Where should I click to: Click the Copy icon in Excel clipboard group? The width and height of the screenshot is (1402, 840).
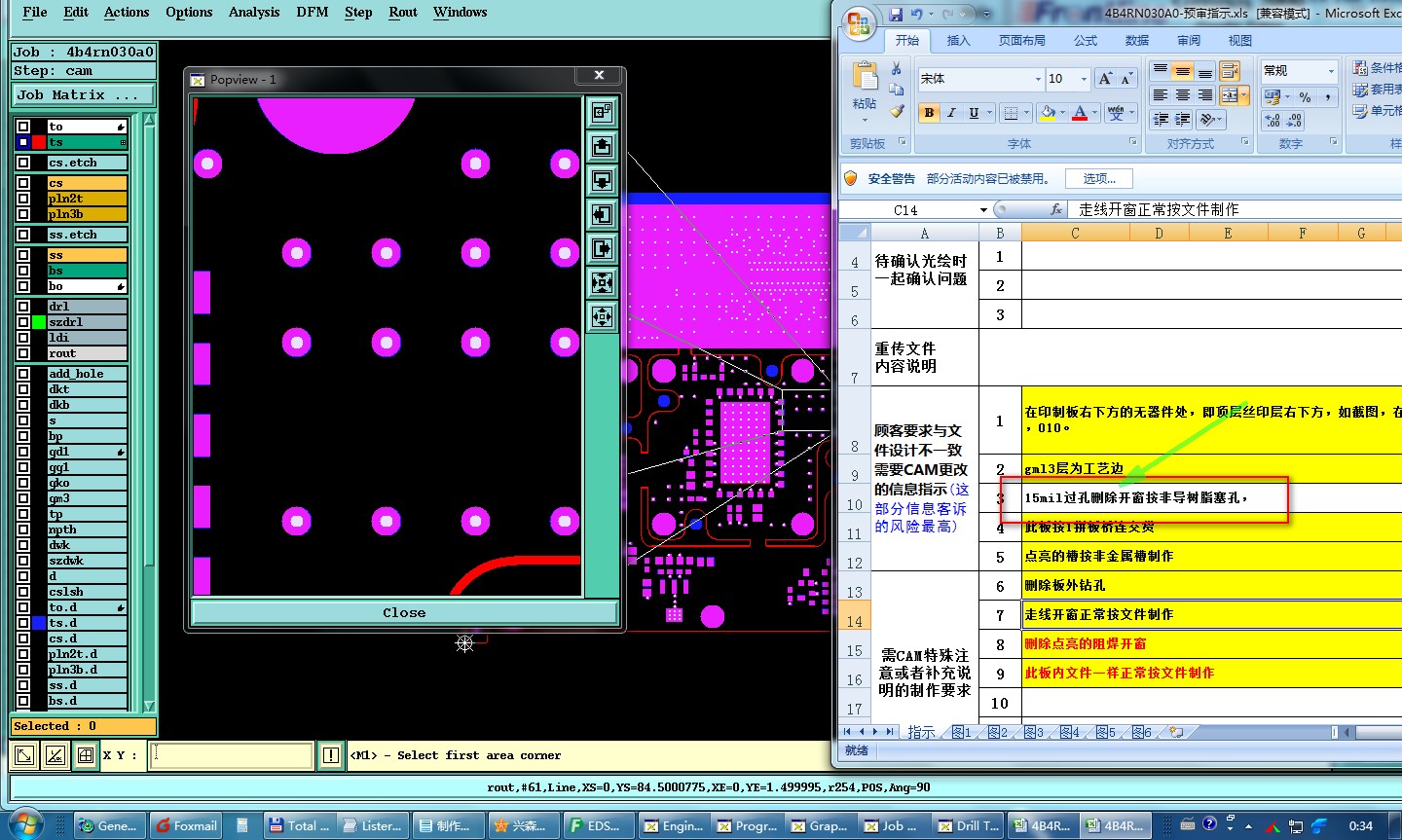pyautogui.click(x=896, y=90)
